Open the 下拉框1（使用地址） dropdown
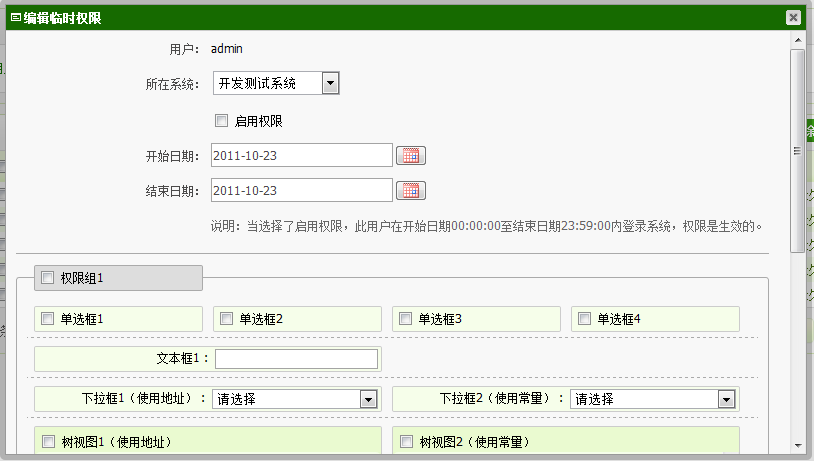 click(295, 399)
